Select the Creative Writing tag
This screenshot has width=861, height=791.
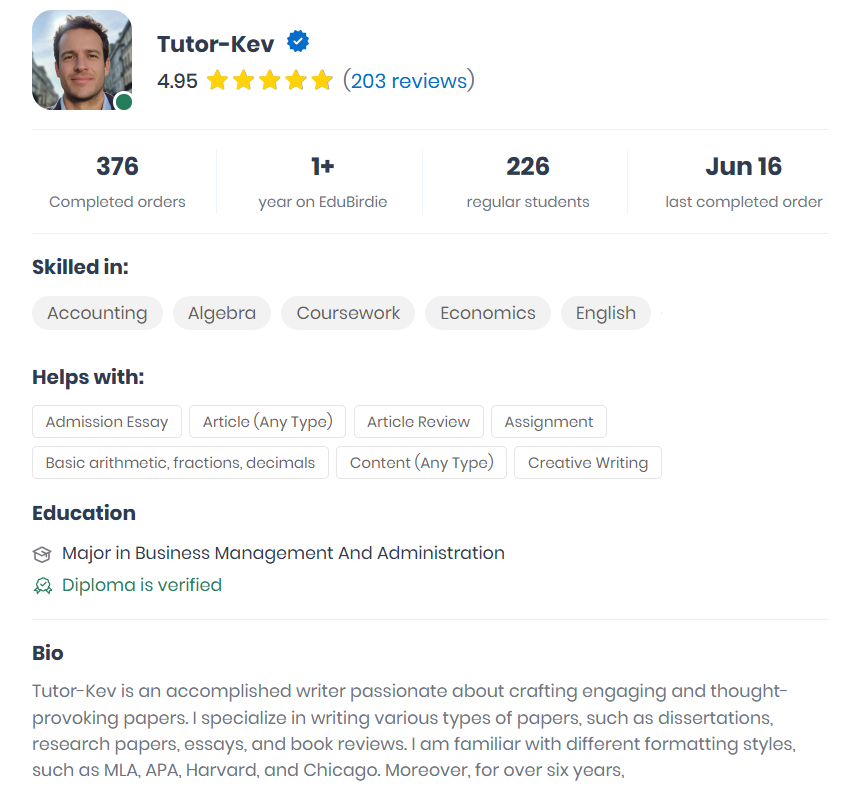588,463
